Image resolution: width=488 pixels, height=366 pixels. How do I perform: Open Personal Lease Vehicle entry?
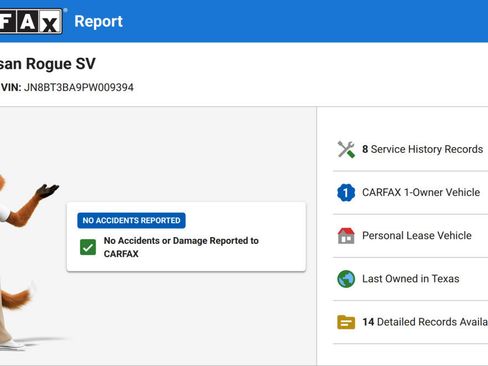(x=411, y=236)
